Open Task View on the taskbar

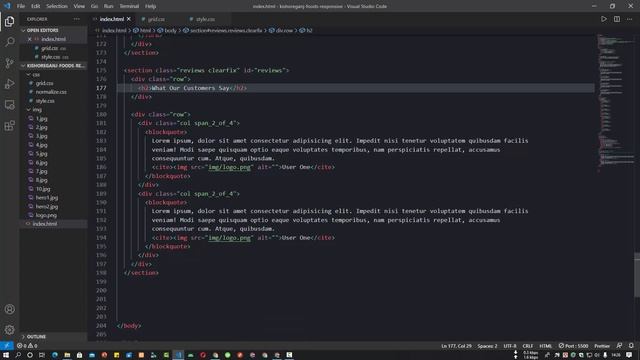(x=42, y=355)
